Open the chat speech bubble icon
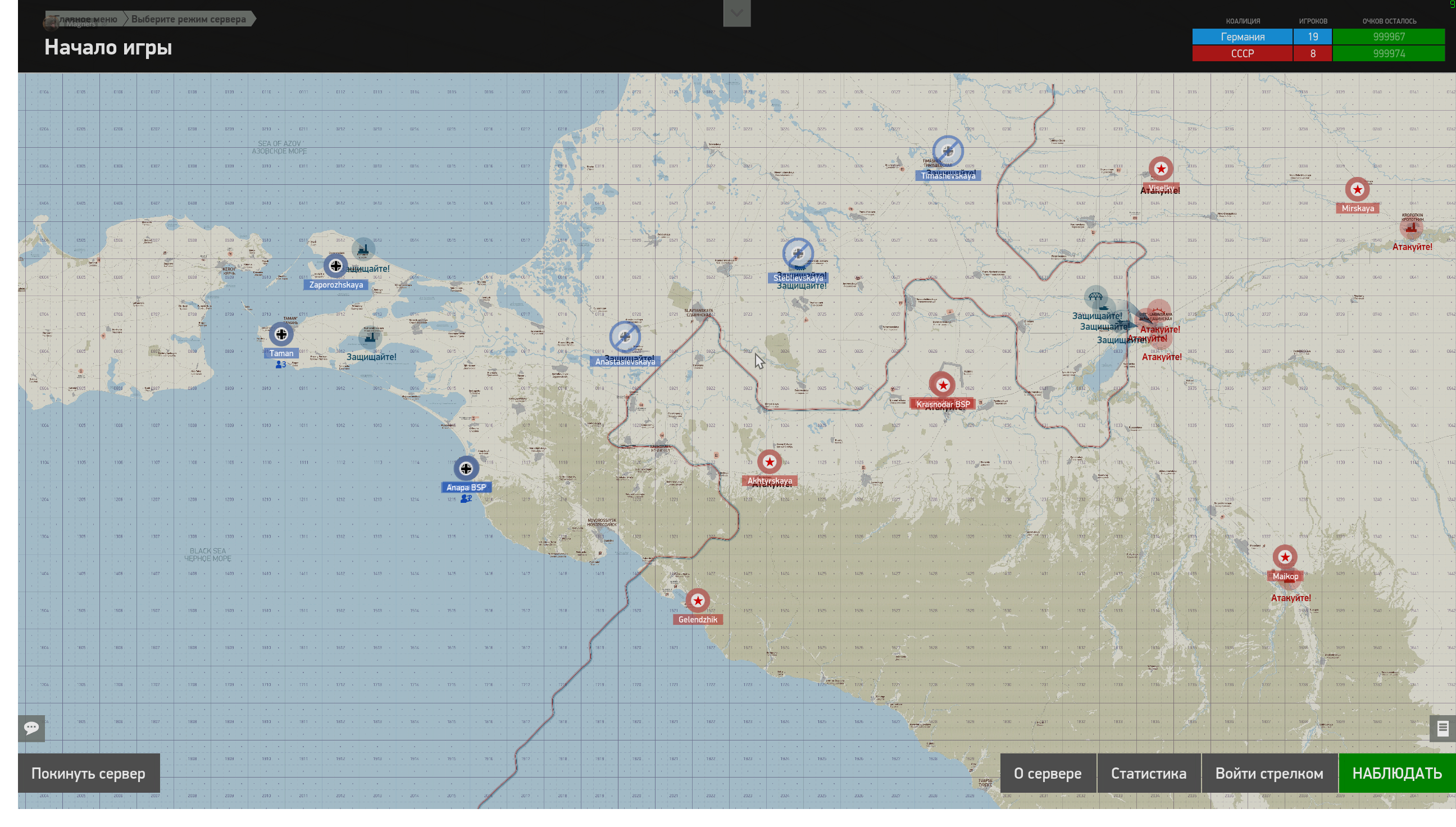The image size is (1456, 827). click(31, 728)
